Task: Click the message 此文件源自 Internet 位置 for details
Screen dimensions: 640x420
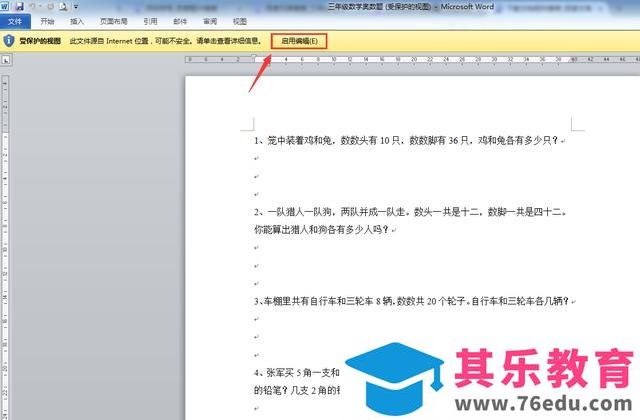Action: (x=165, y=41)
